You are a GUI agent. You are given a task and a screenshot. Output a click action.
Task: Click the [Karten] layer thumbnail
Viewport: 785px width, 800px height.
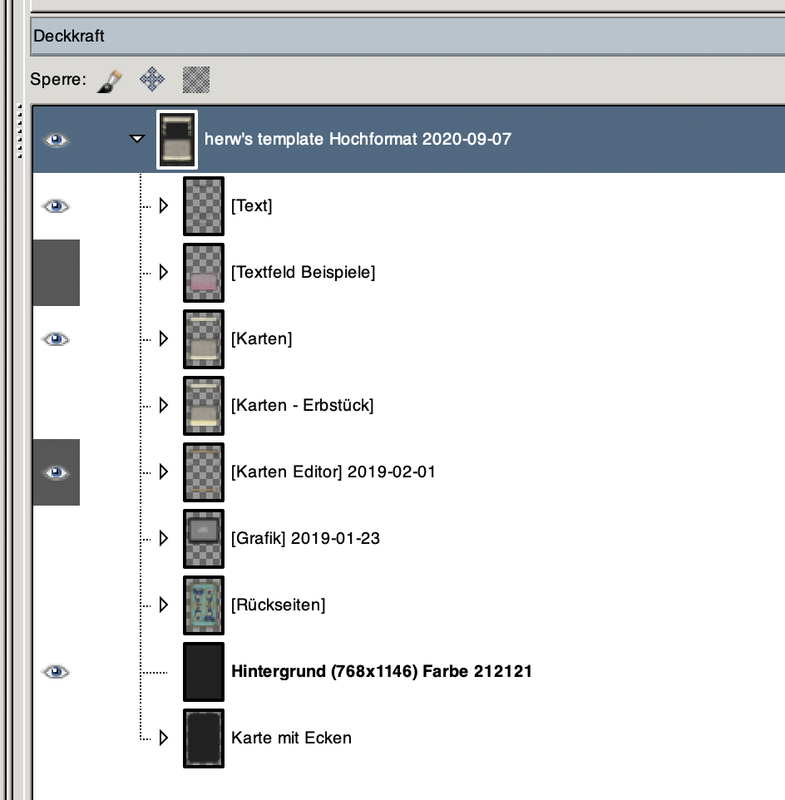click(204, 339)
